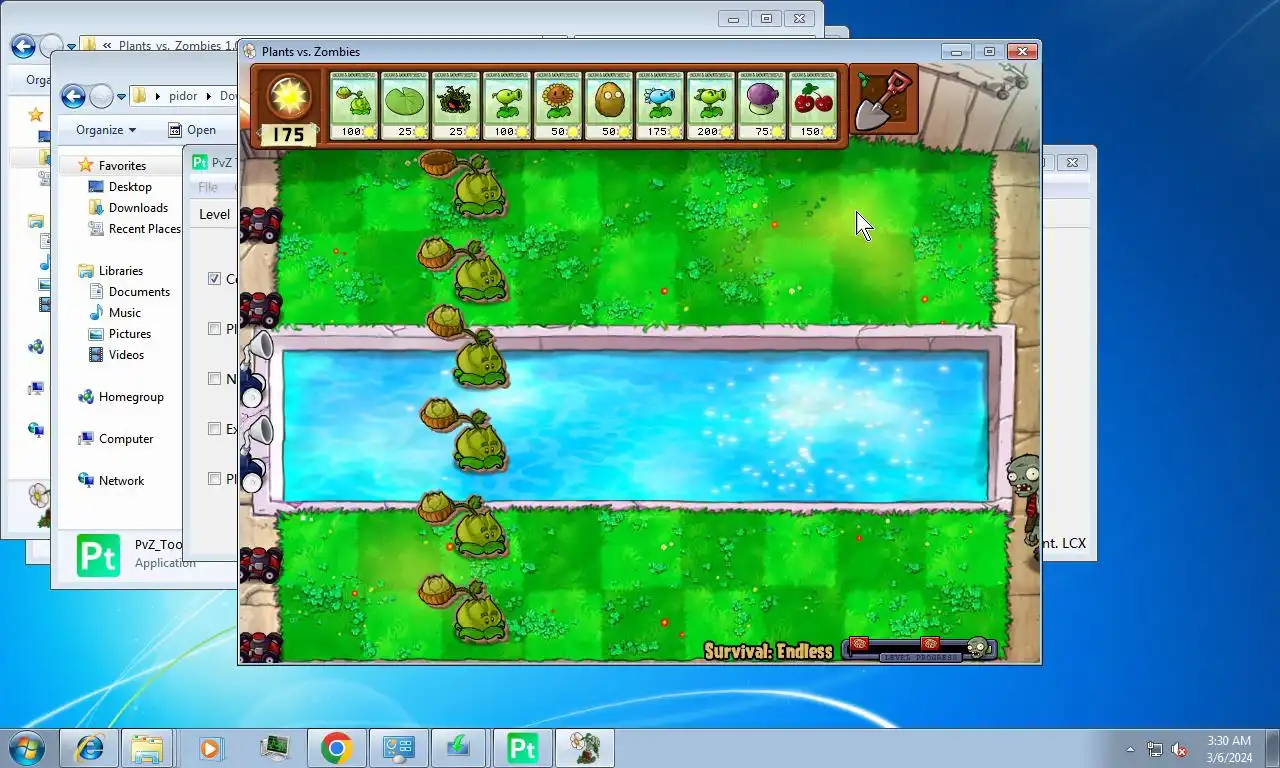1280x768 pixels.
Task: Pick the Cabbage-pult seed packet
Action: coord(353,105)
